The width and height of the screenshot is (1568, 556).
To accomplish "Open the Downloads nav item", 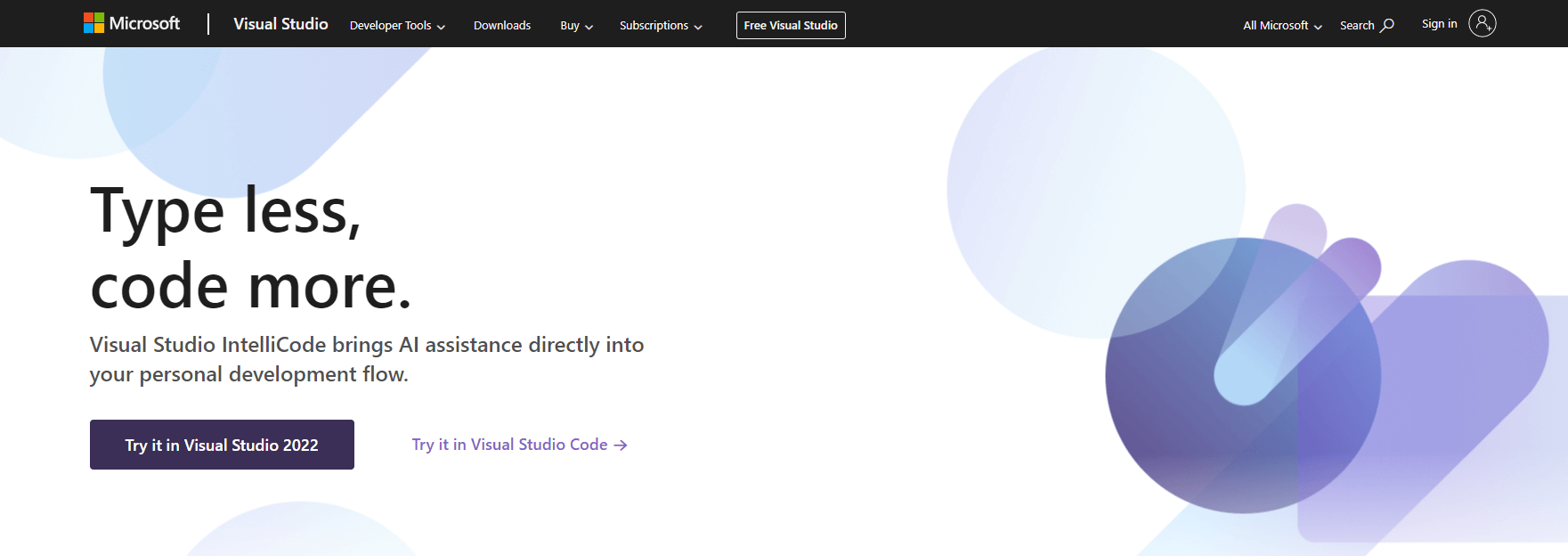I will pyautogui.click(x=502, y=26).
